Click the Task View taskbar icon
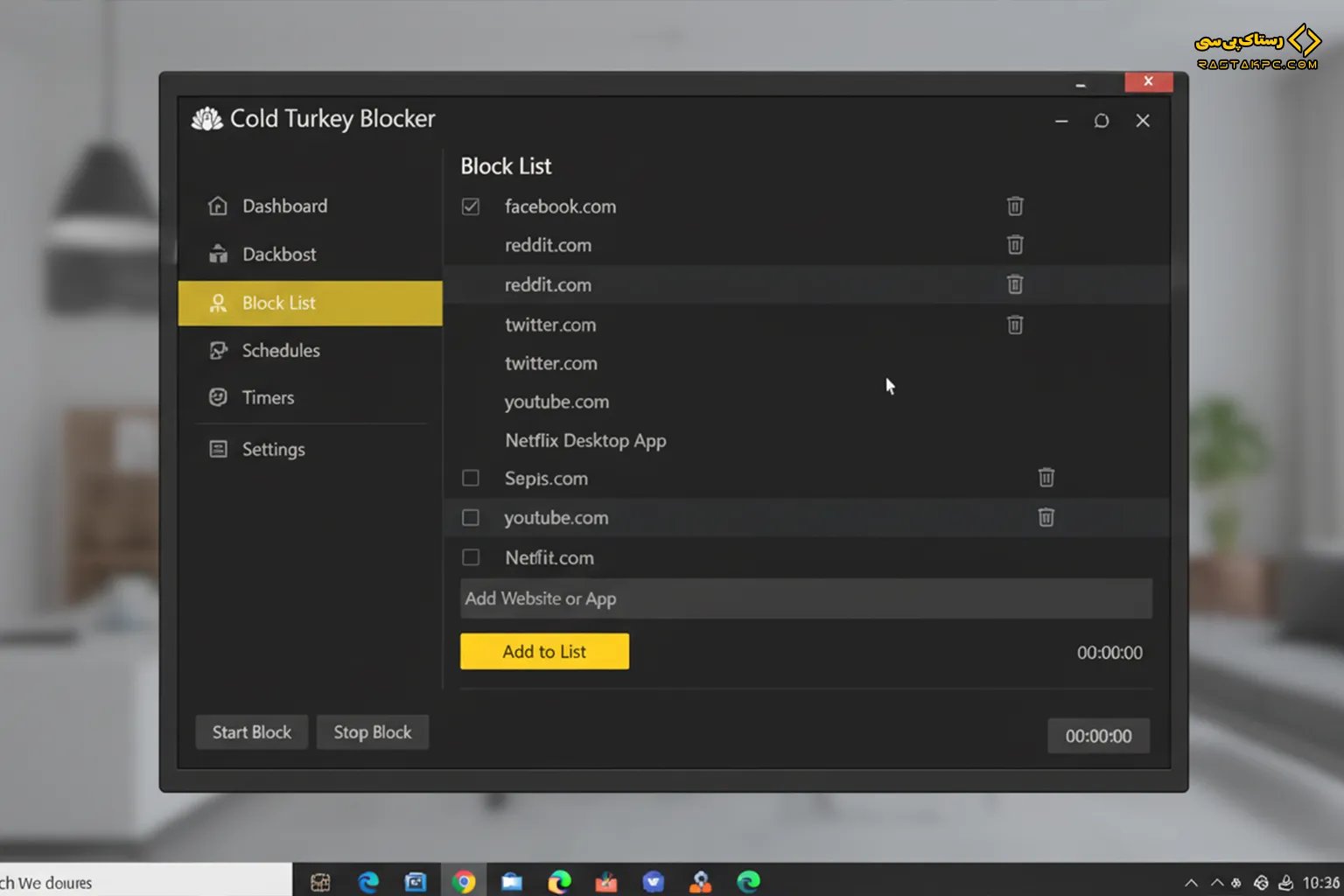Image resolution: width=1344 pixels, height=896 pixels. (320, 882)
